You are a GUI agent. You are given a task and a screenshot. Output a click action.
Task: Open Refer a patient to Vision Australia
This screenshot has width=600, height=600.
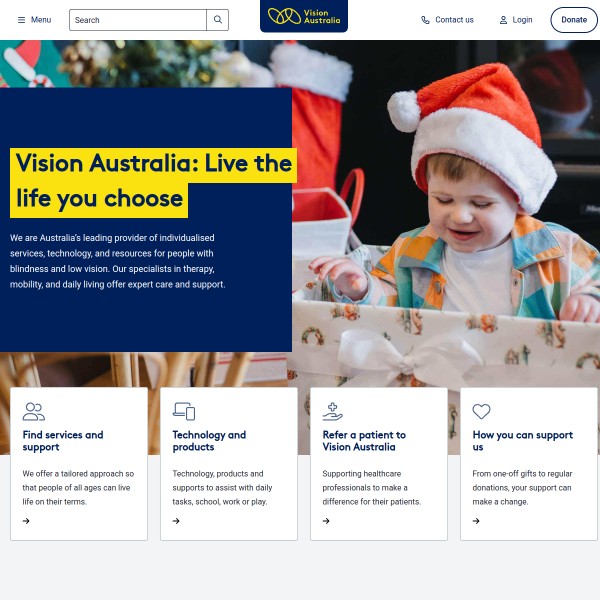(x=364, y=441)
